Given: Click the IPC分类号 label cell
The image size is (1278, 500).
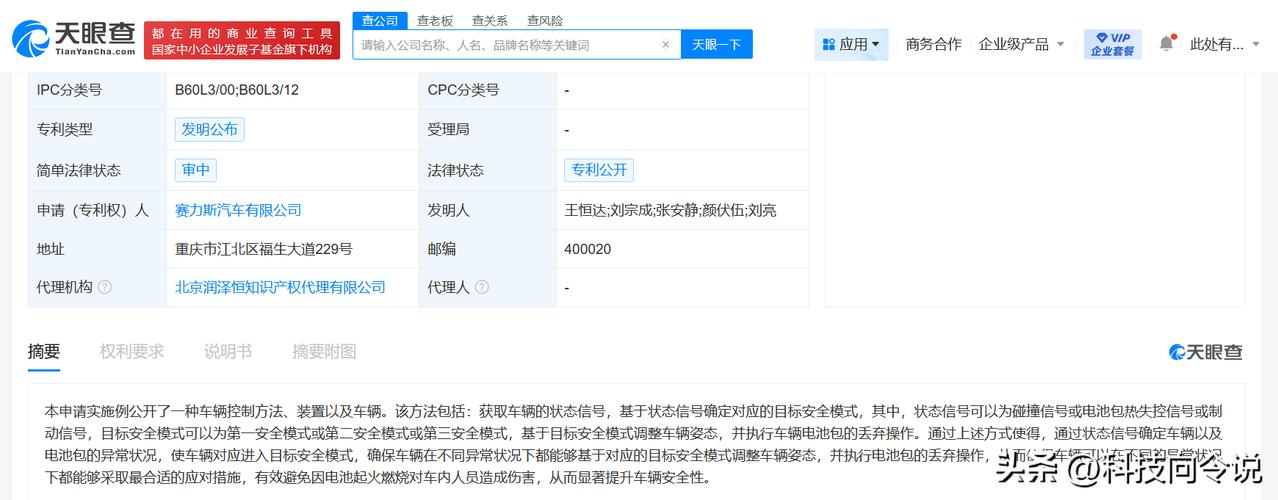Looking at the screenshot, I should (97, 90).
